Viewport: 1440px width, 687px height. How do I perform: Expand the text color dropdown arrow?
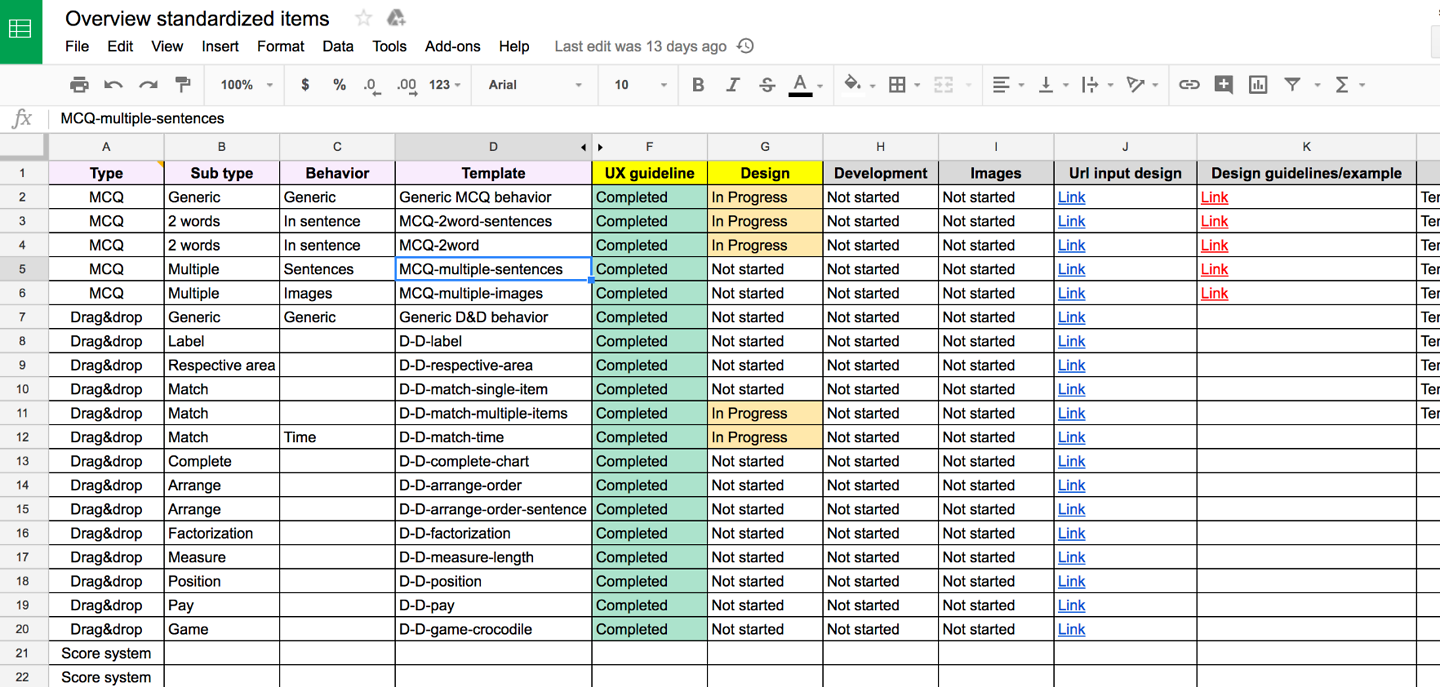820,86
